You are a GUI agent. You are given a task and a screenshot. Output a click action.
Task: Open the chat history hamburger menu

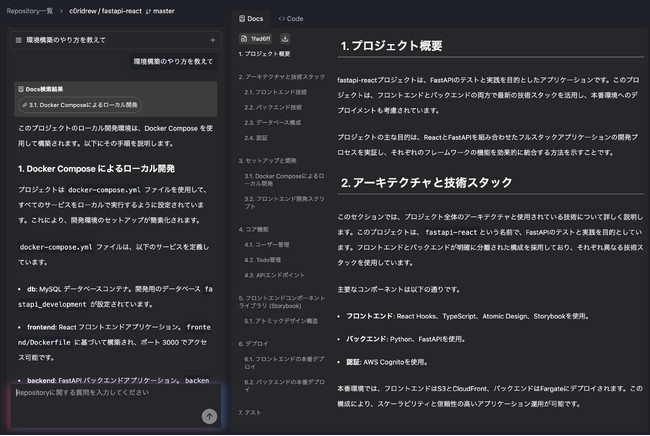point(18,40)
